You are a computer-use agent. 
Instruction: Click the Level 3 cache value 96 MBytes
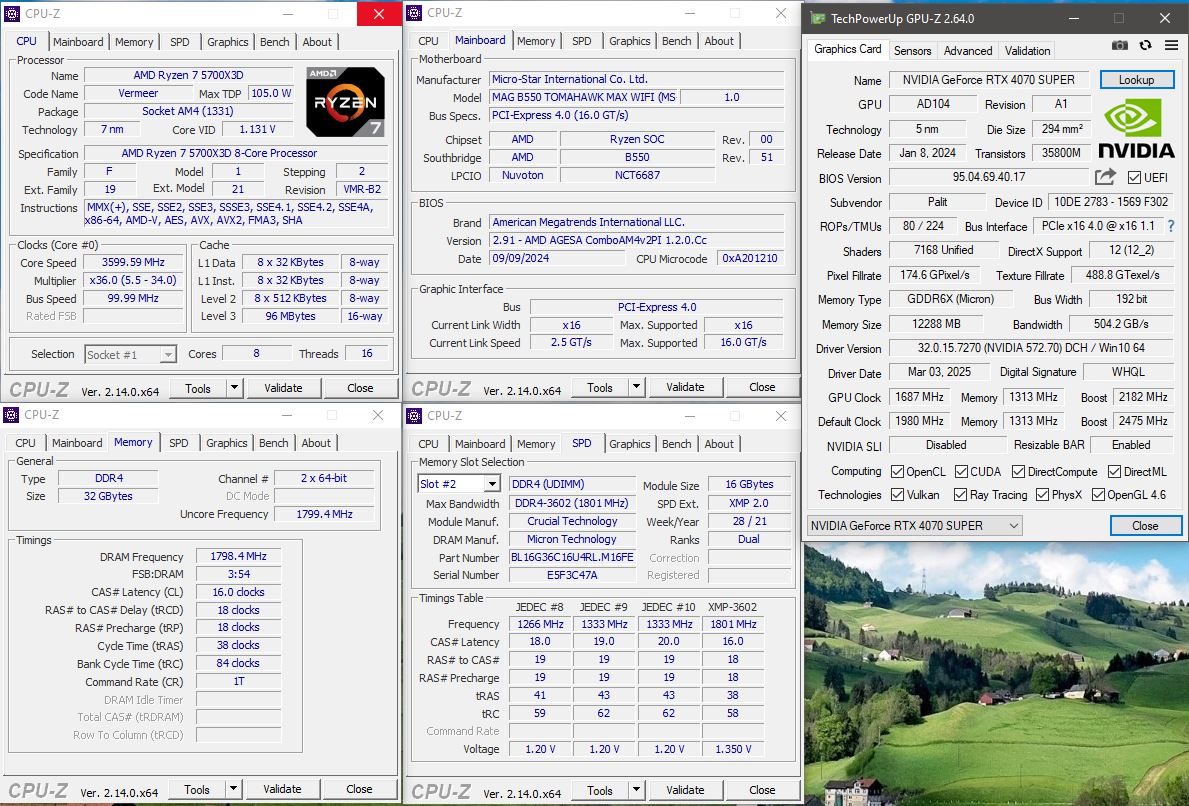pyautogui.click(x=290, y=316)
